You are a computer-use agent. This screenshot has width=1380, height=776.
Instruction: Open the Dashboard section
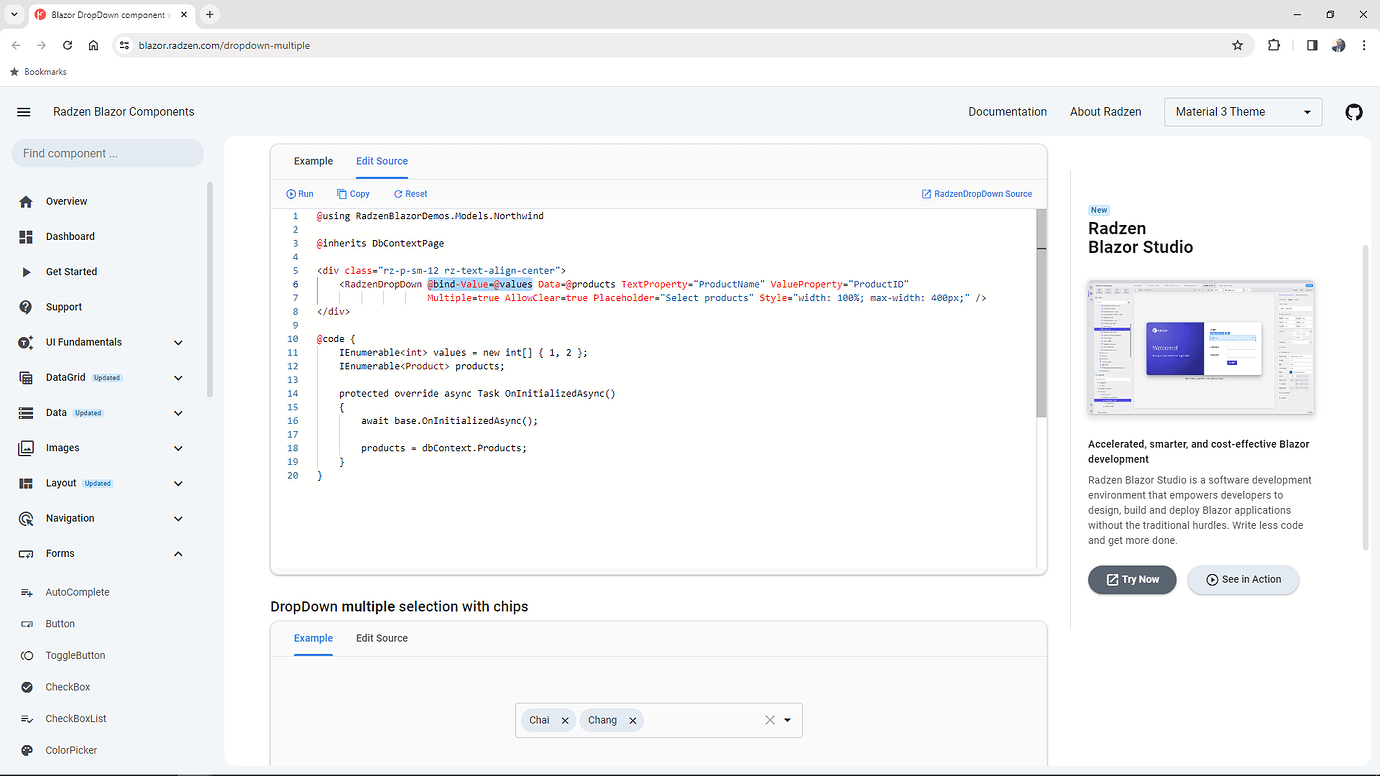(69, 236)
